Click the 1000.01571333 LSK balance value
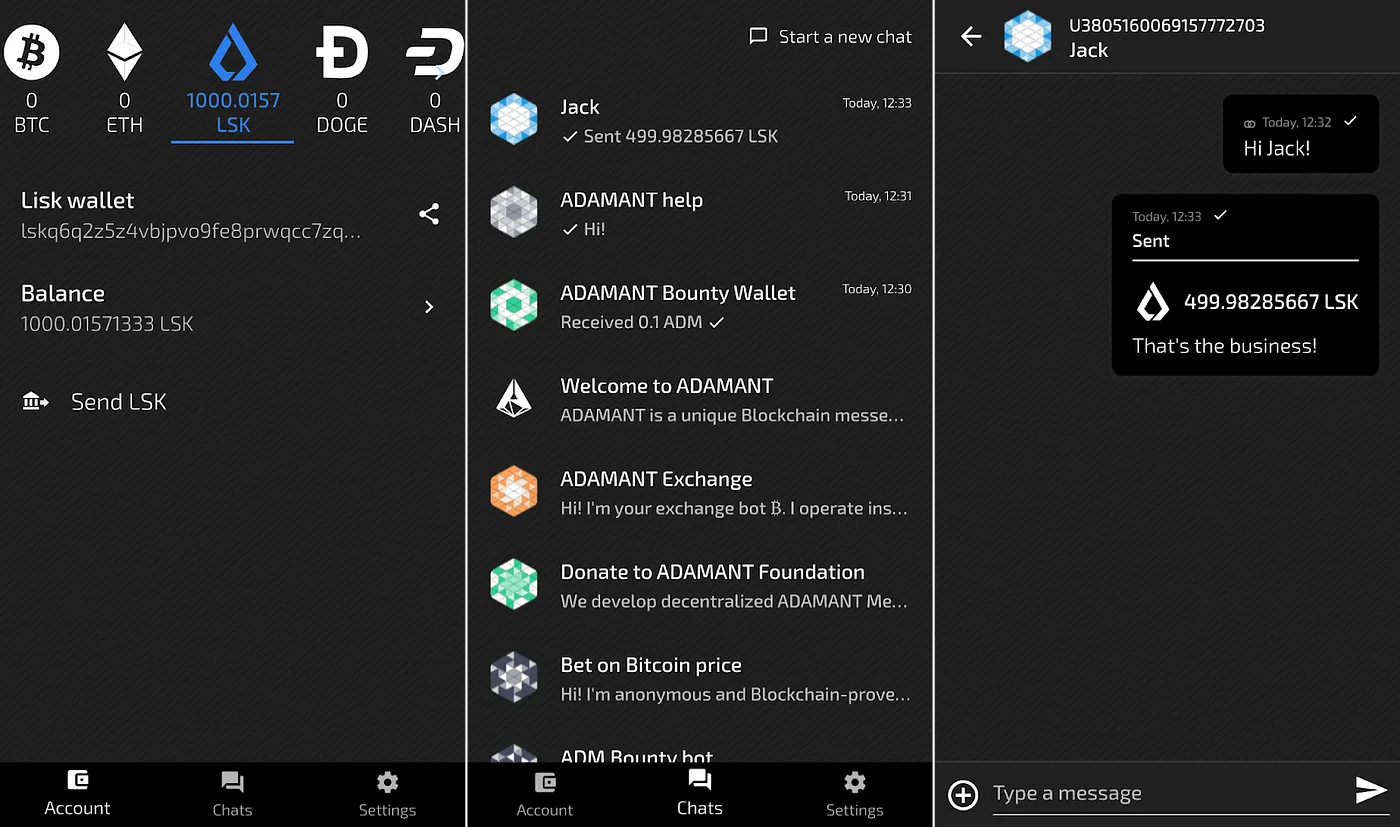This screenshot has height=827, width=1400. pyautogui.click(x=107, y=324)
